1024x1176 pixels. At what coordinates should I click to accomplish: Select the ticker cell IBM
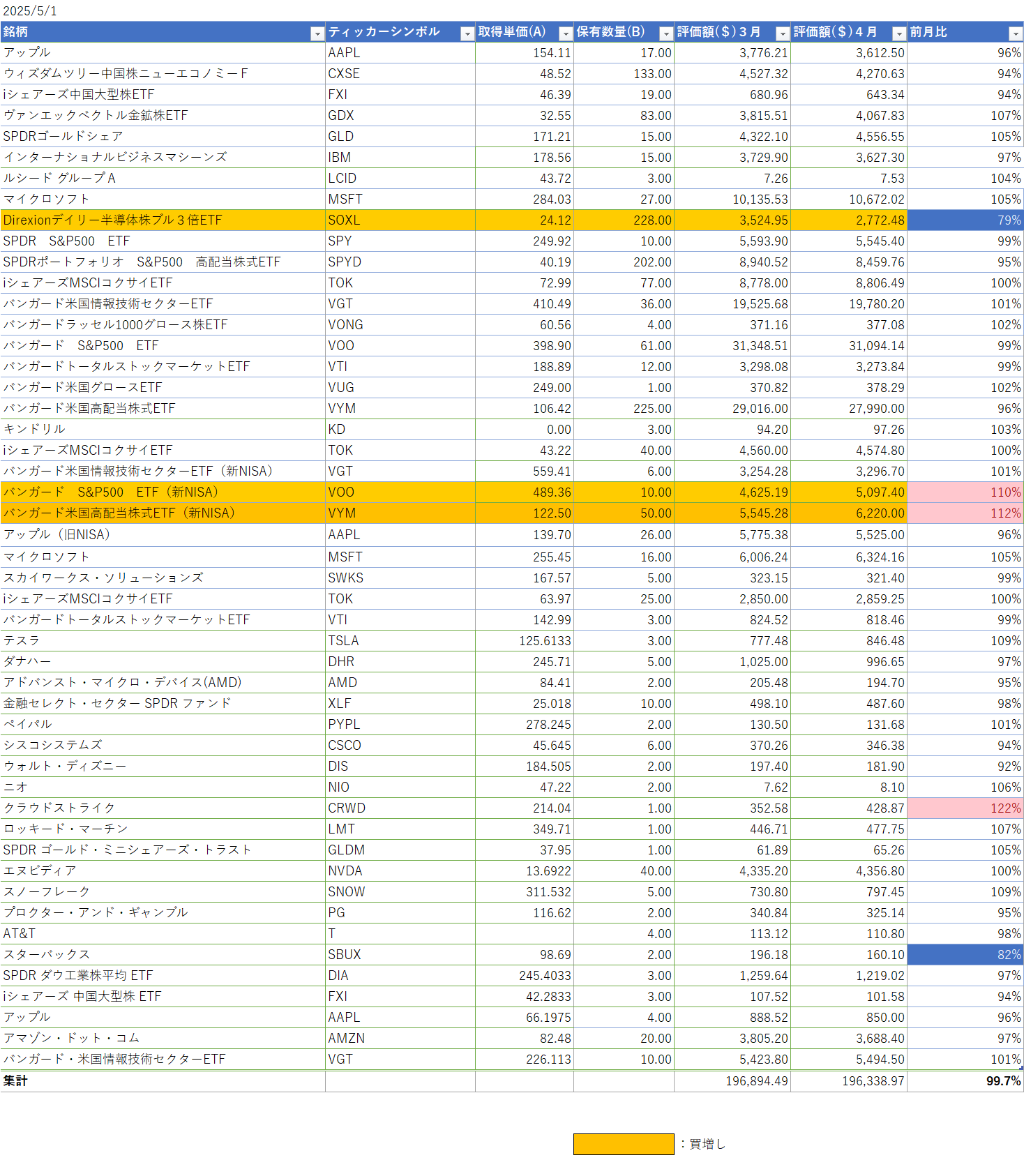(x=400, y=158)
